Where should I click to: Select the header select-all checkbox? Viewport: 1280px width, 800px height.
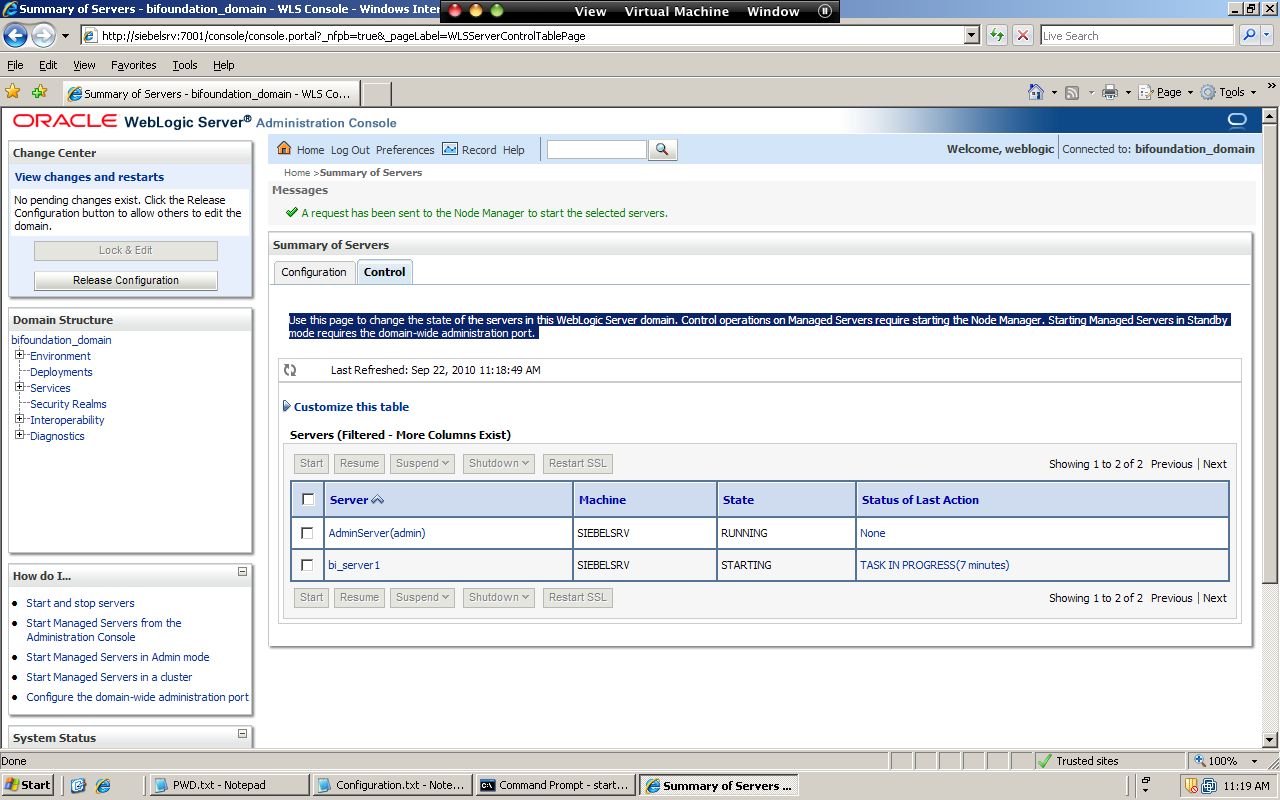pyautogui.click(x=308, y=499)
